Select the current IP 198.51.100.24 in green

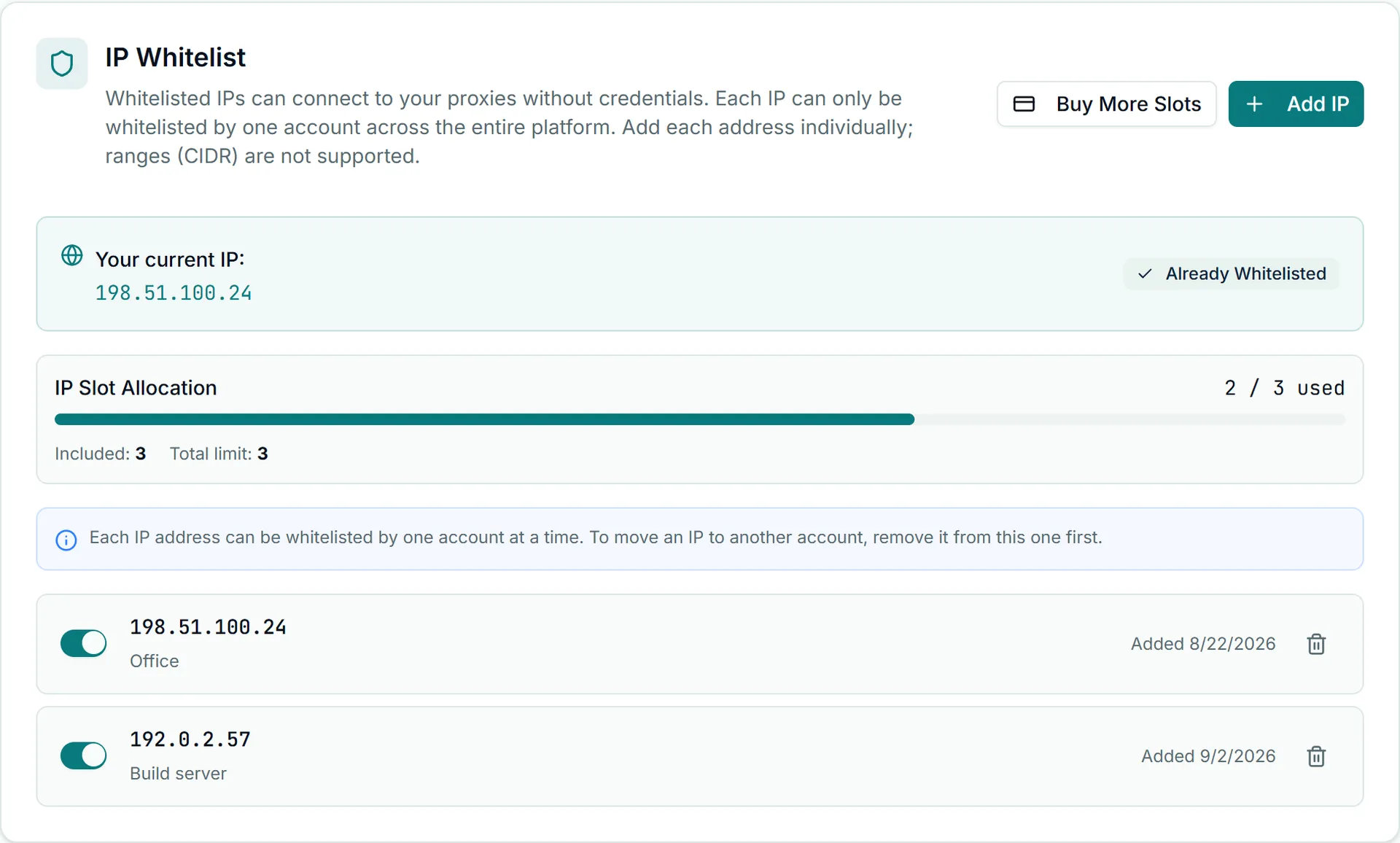(x=174, y=293)
